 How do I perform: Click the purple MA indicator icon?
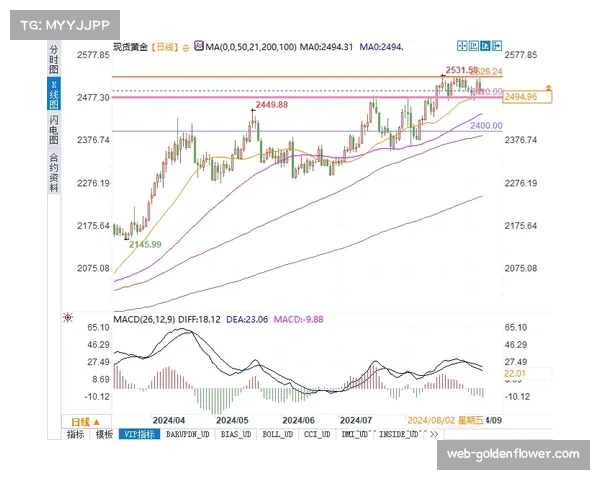click(x=200, y=46)
